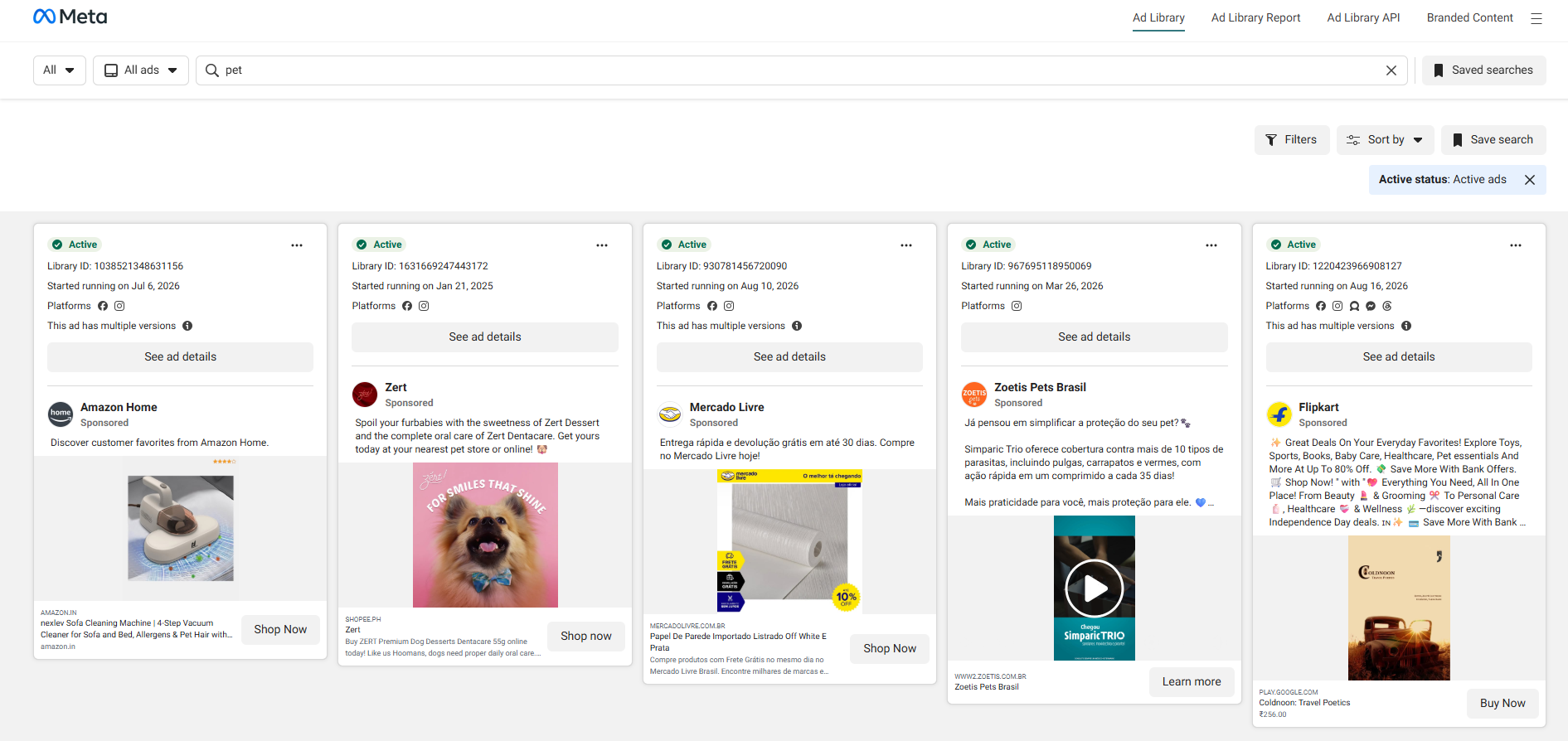Screen dimensions: 1568x741
Task: Click Facebook platform icon on Amazon Home ad
Action: (x=103, y=306)
